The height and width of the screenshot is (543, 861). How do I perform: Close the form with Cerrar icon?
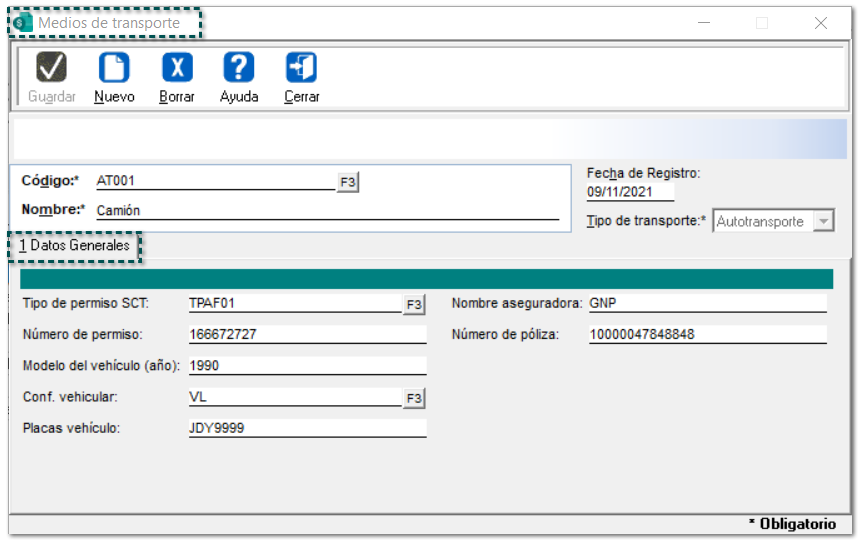click(301, 68)
